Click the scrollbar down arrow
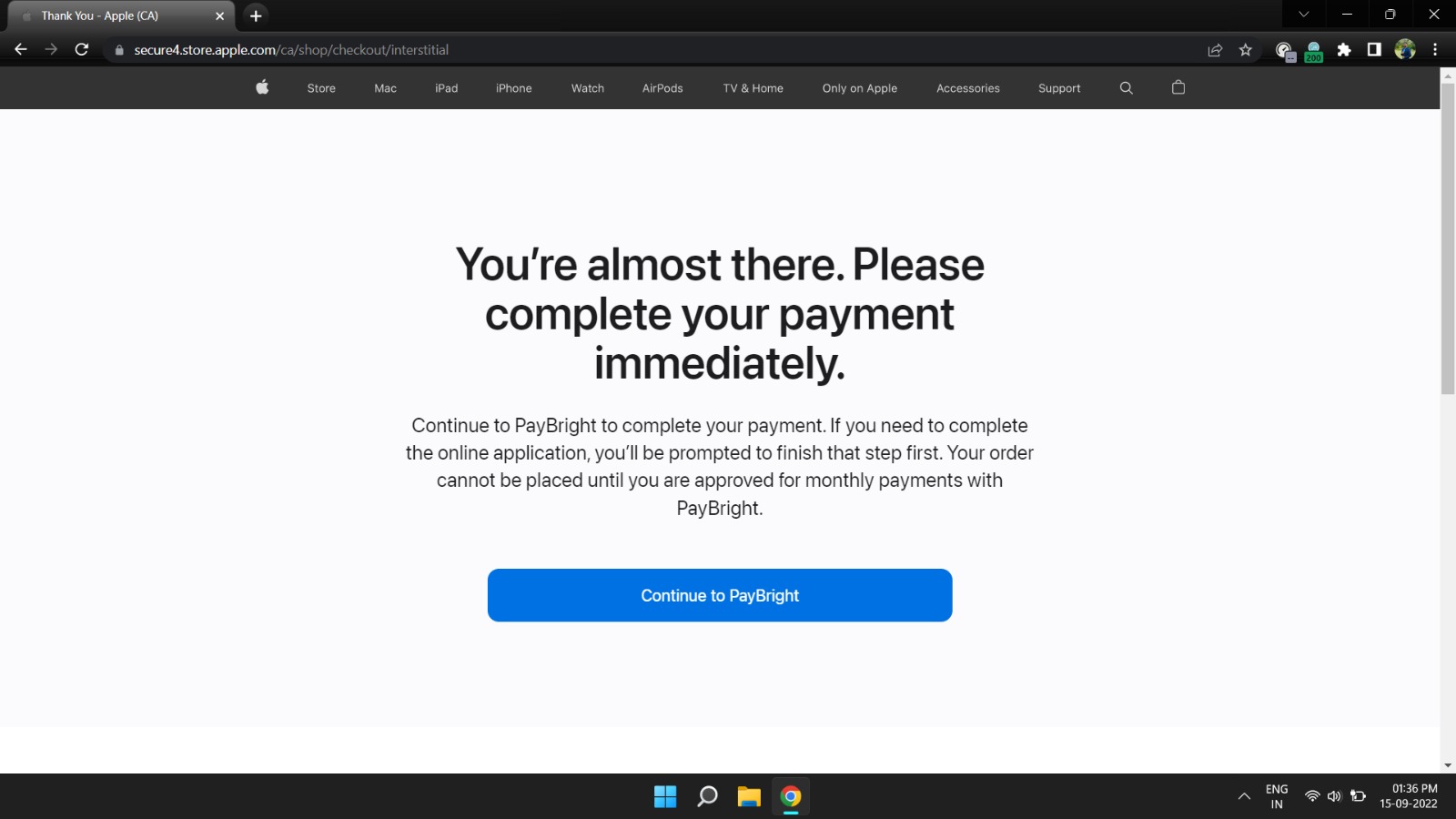Image resolution: width=1456 pixels, height=819 pixels. click(x=1448, y=765)
